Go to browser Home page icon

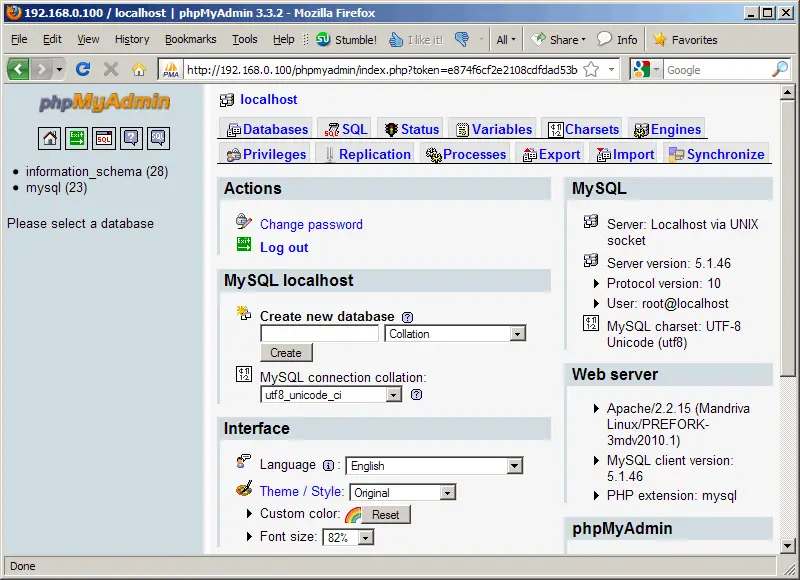coord(139,69)
